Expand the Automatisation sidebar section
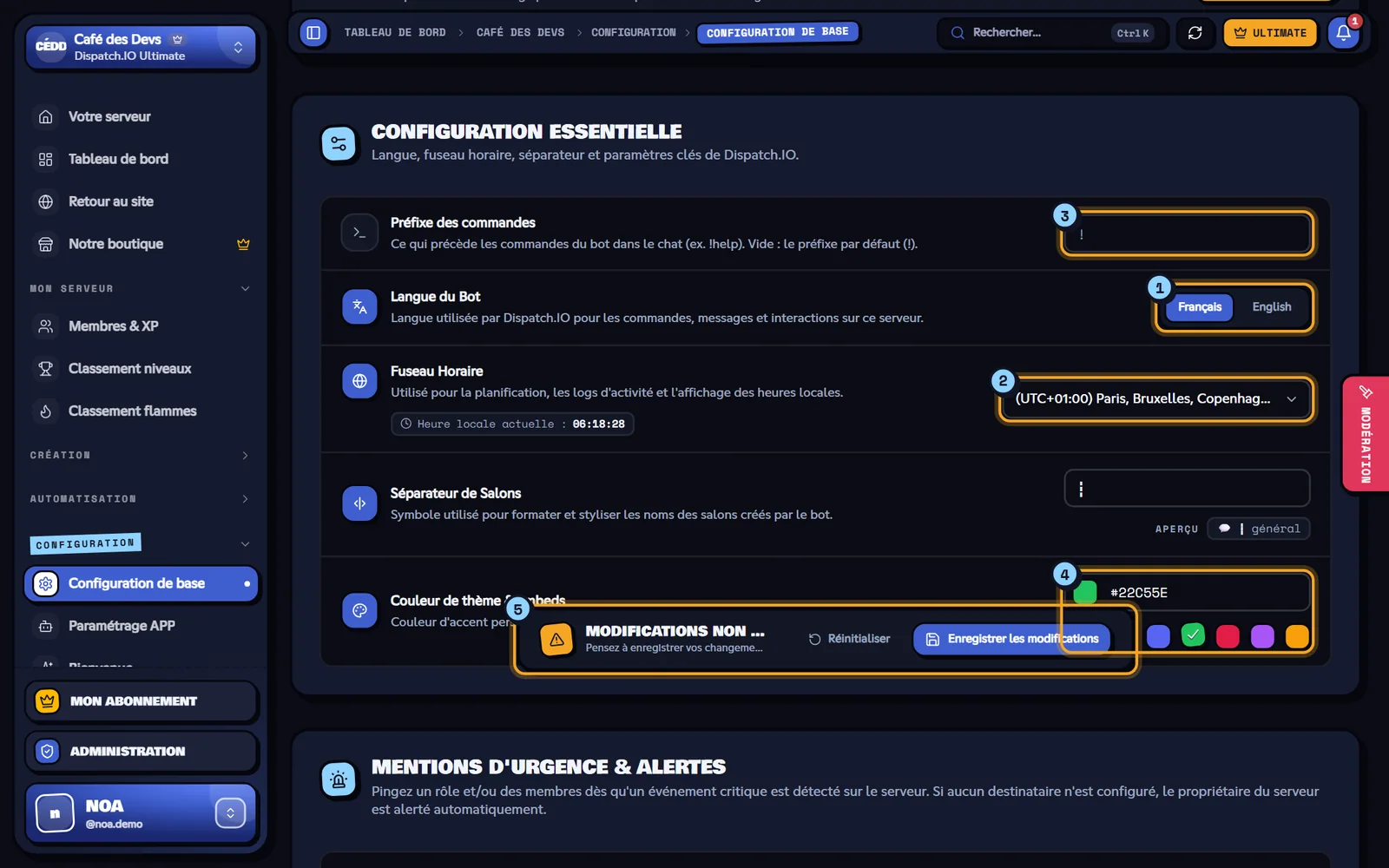Screen dimensions: 1389x868 (x=140, y=499)
